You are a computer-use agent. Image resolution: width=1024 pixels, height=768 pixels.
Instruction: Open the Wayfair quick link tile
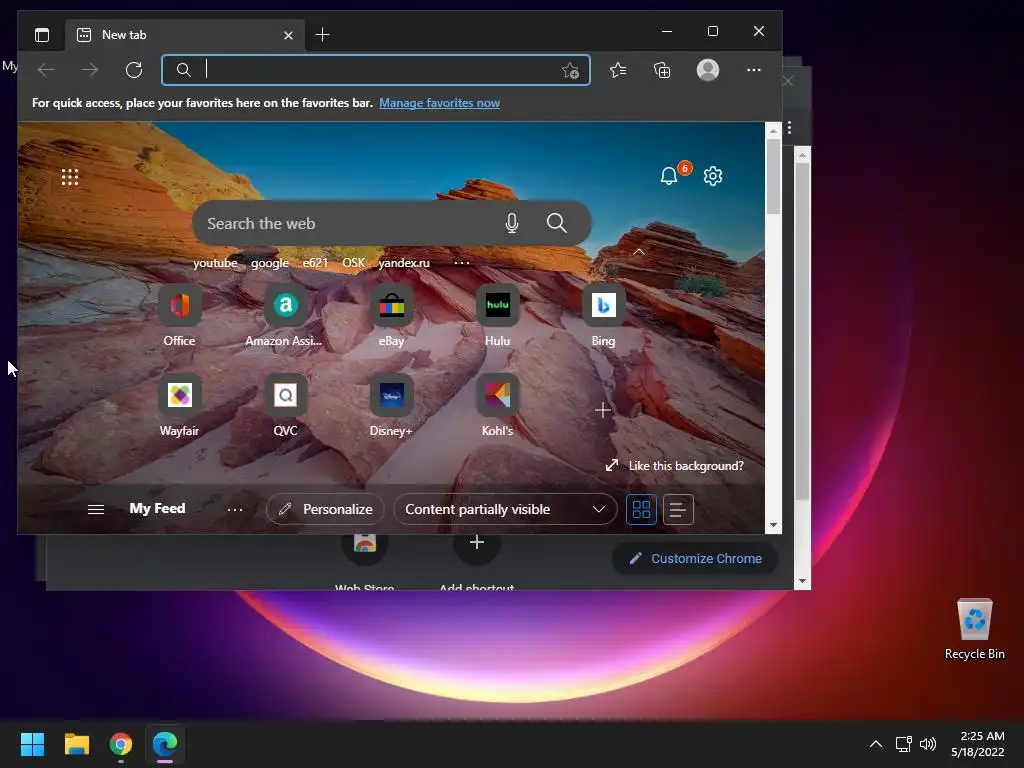click(180, 406)
